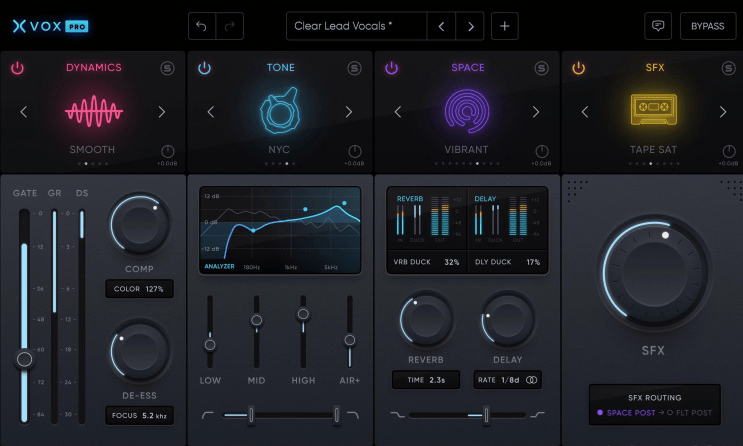Click the Space low shelf filter icon
The width and height of the screenshot is (743, 446).
[397, 415]
